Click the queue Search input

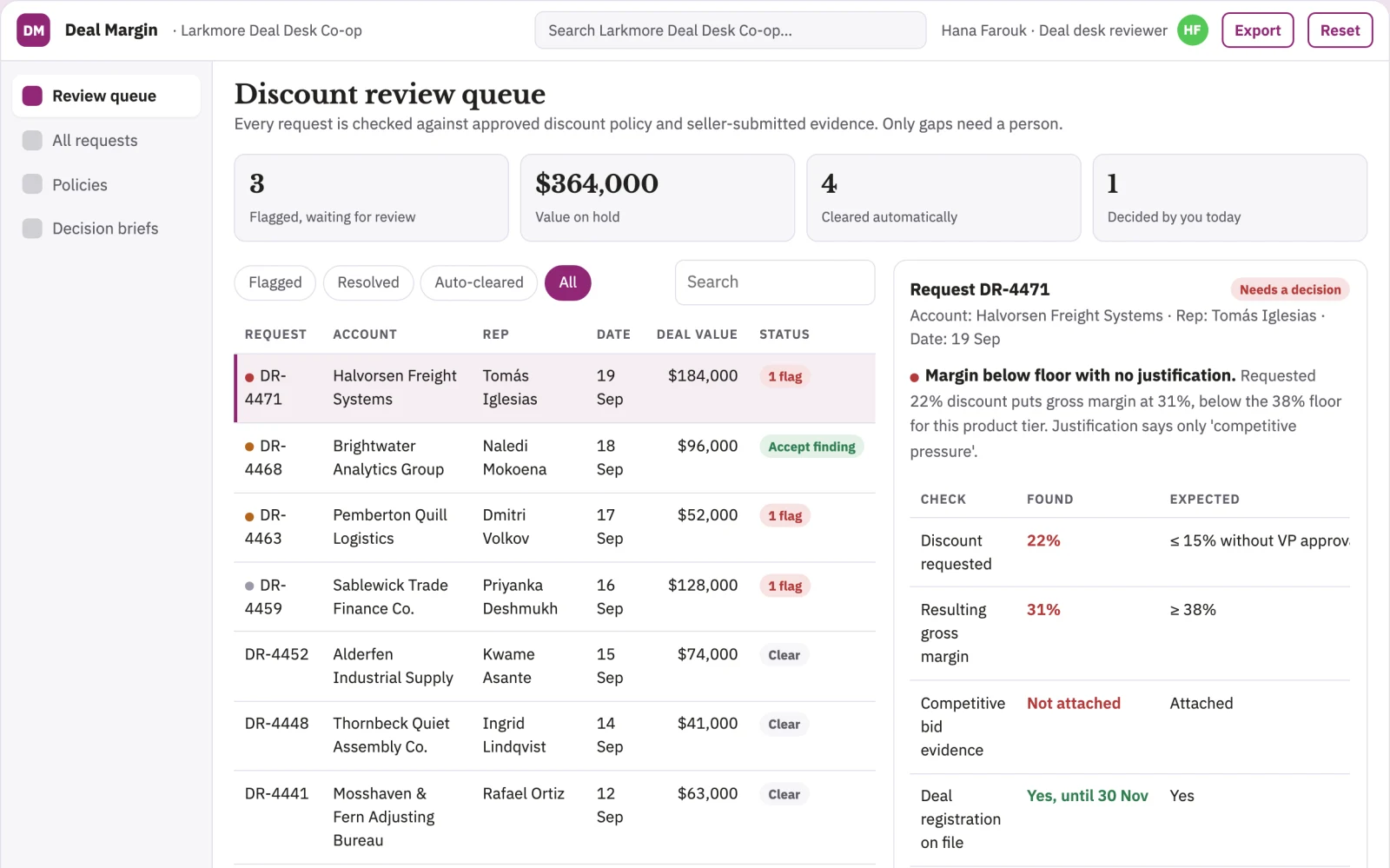[x=775, y=282]
